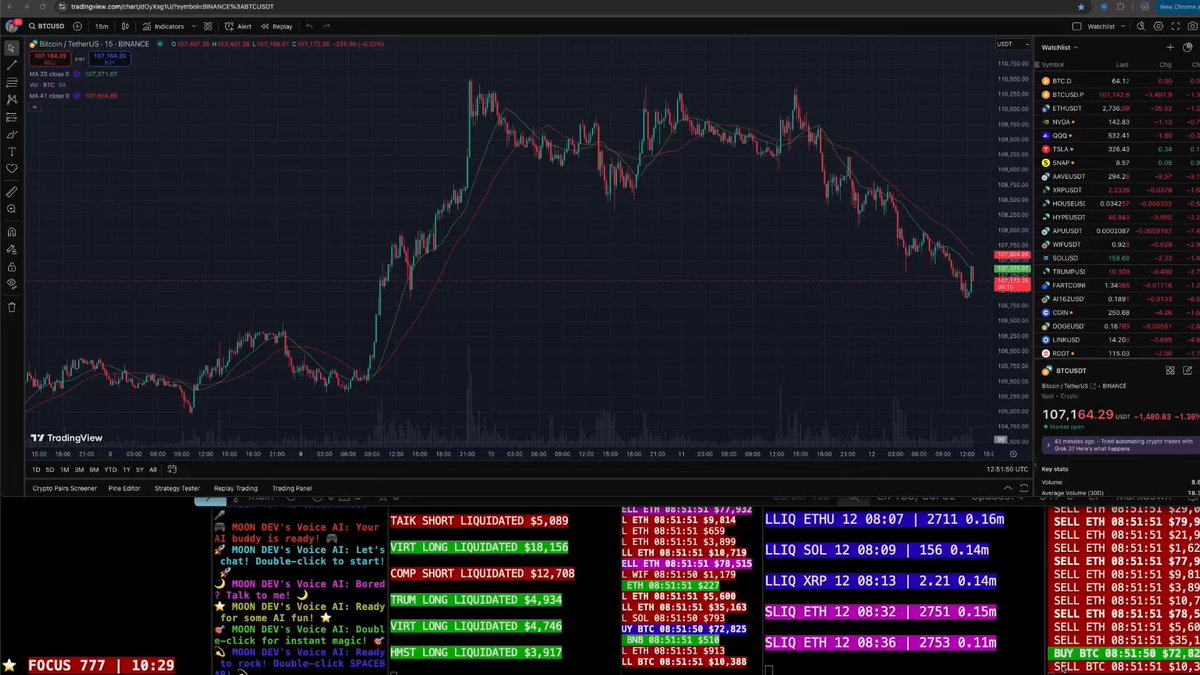Toggle the layout checkbox beside Watchlist
The image size is (1200, 675).
(x=1078, y=27)
